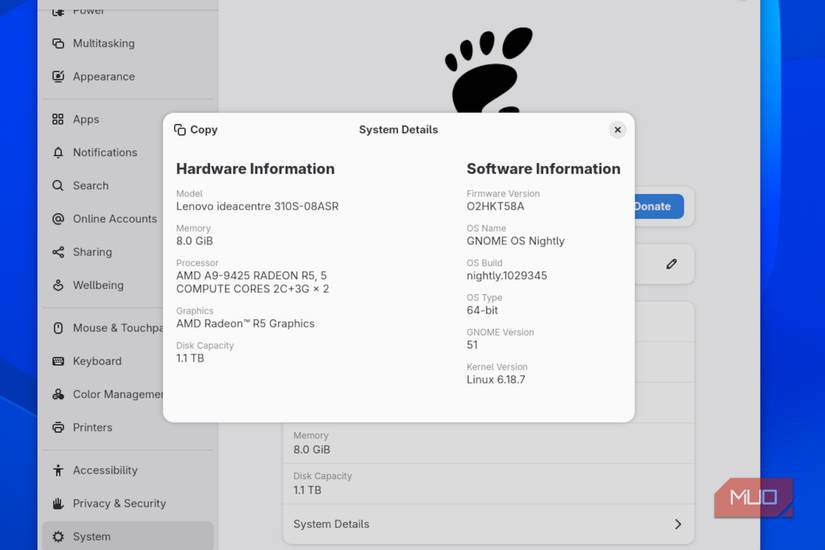The width and height of the screenshot is (825, 550).
Task: Click the Multitasking icon in the sidebar
Action: (x=58, y=43)
